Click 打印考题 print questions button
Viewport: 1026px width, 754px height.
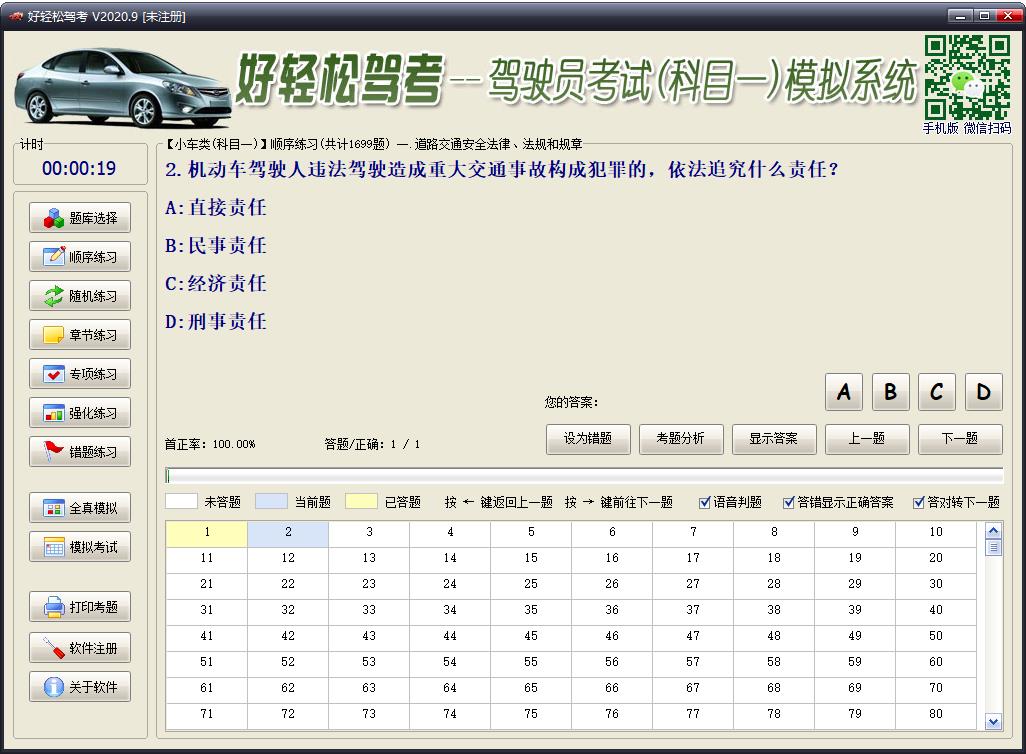point(80,607)
